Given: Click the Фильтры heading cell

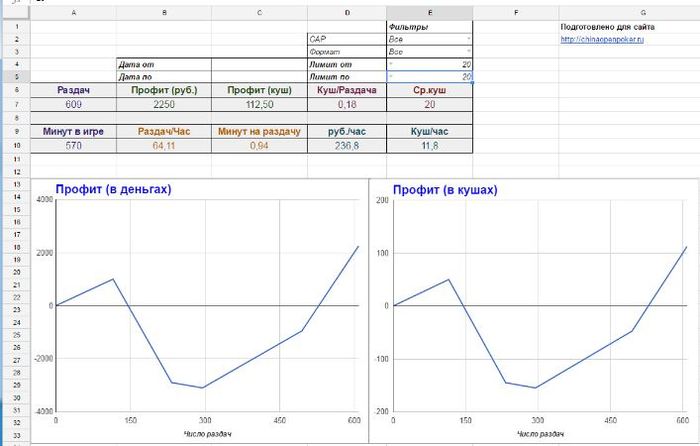Looking at the screenshot, I should pos(429,27).
